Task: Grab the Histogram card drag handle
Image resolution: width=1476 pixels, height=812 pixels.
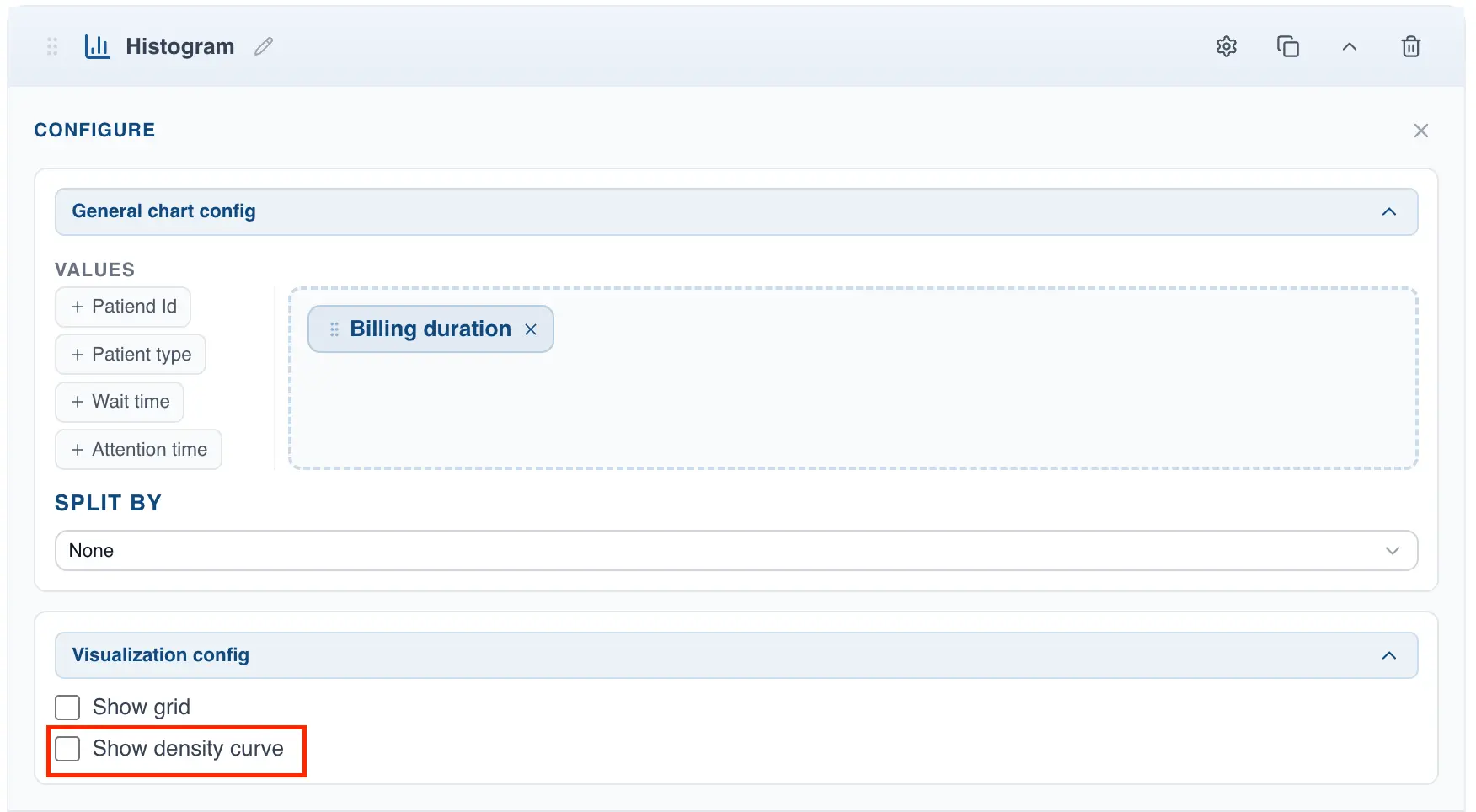Action: pos(52,46)
